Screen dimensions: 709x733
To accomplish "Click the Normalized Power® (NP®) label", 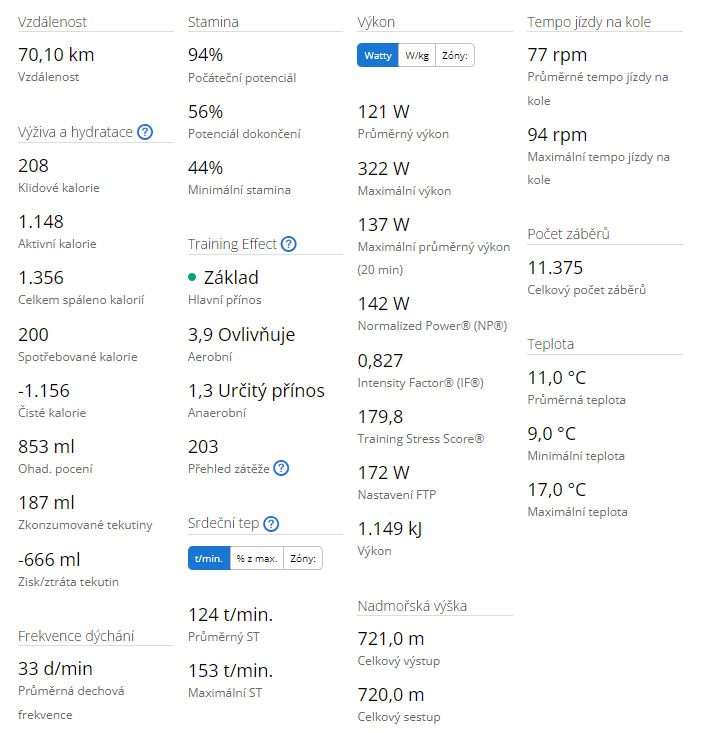I will tap(432, 326).
